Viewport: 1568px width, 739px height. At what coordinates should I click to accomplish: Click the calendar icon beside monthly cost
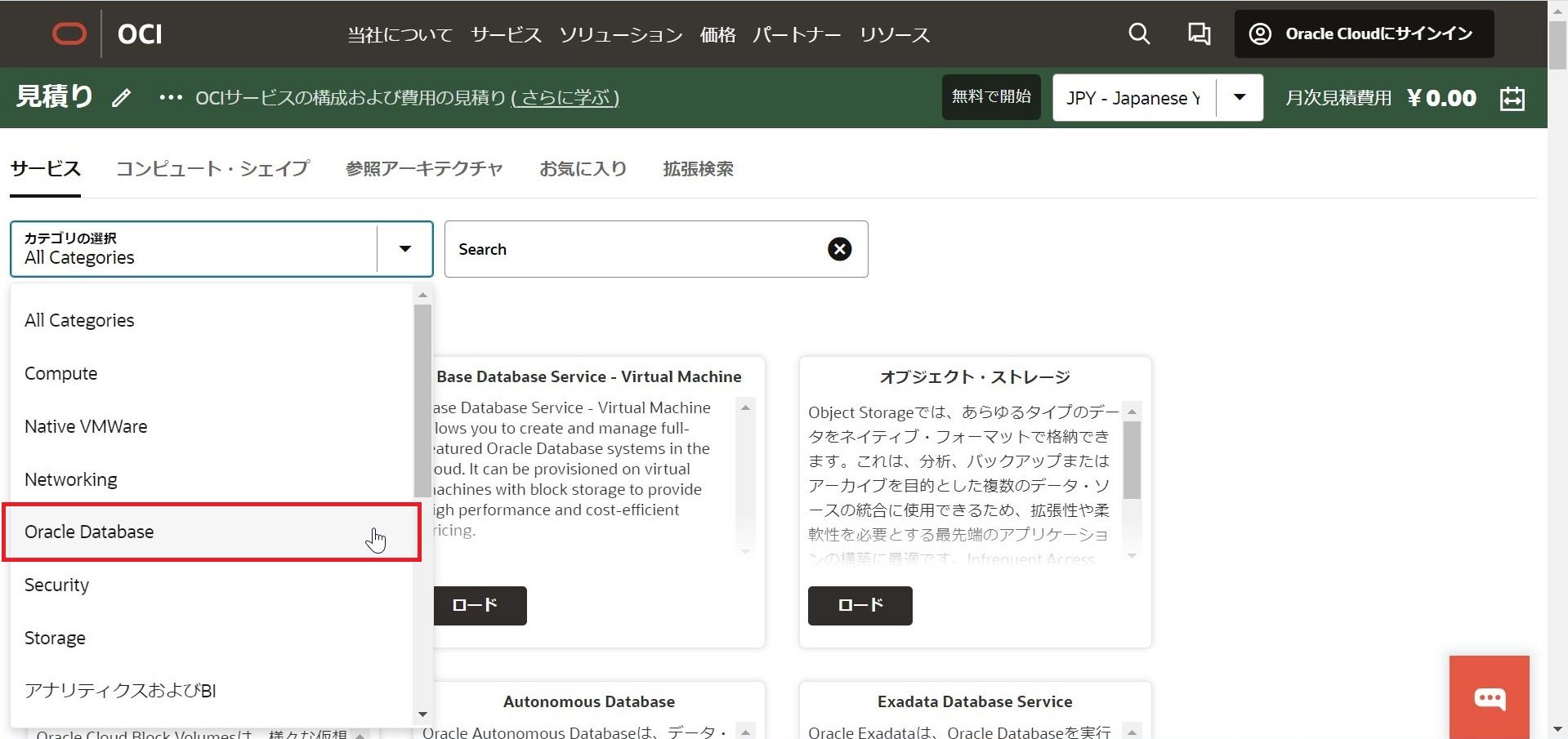[x=1512, y=98]
